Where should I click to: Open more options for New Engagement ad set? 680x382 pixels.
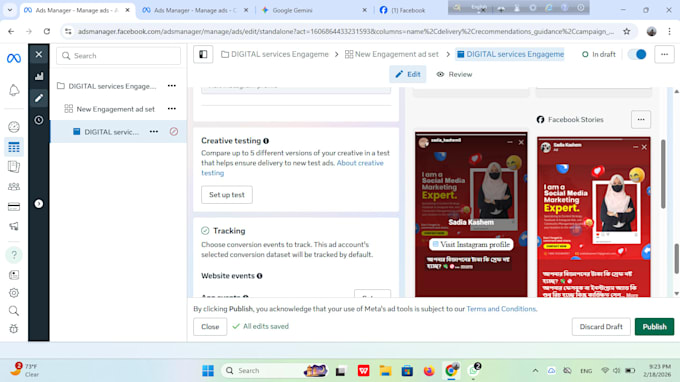[172, 109]
